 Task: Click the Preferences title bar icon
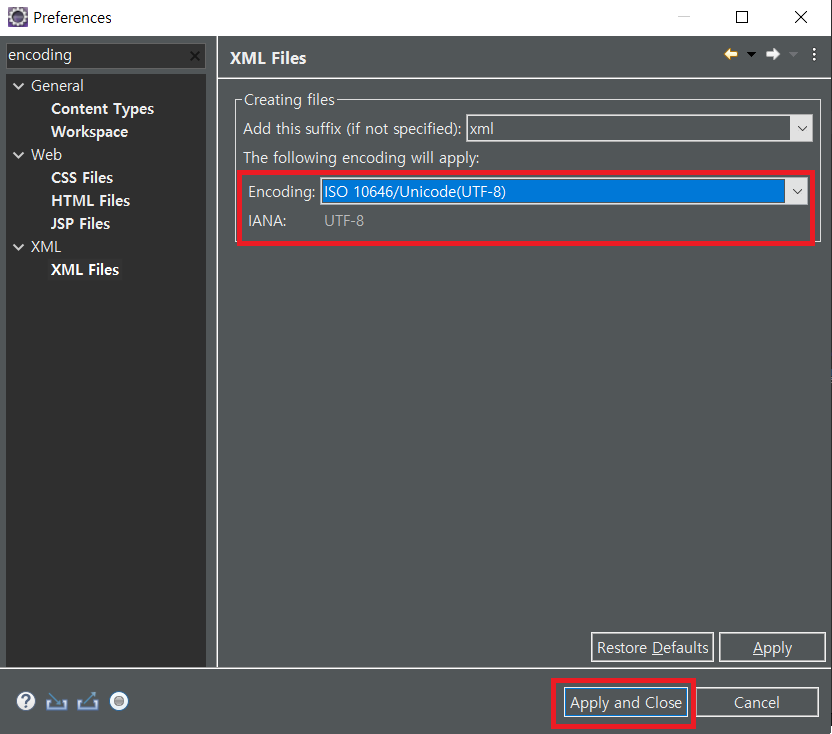point(18,17)
